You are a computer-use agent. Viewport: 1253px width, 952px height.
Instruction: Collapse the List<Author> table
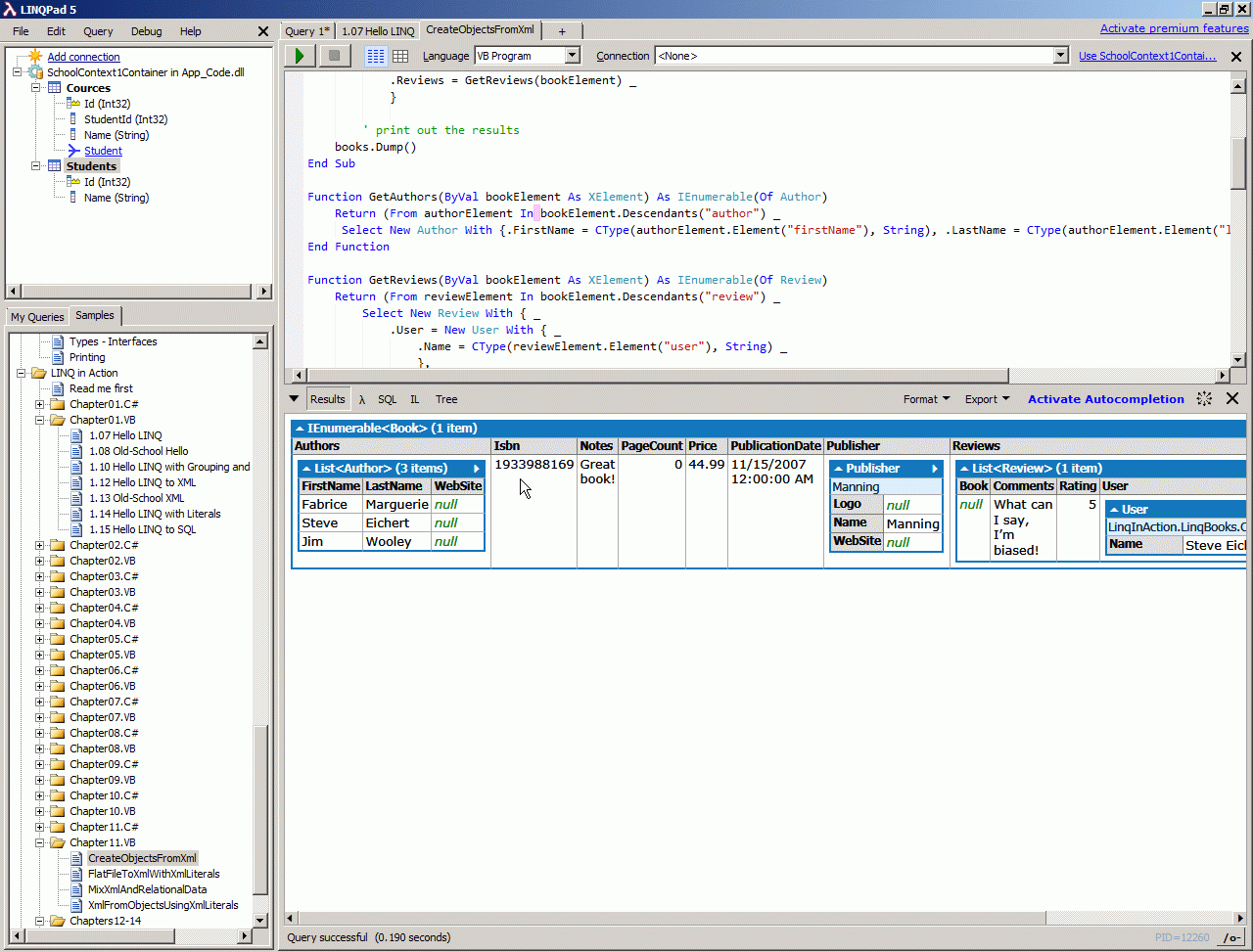306,469
